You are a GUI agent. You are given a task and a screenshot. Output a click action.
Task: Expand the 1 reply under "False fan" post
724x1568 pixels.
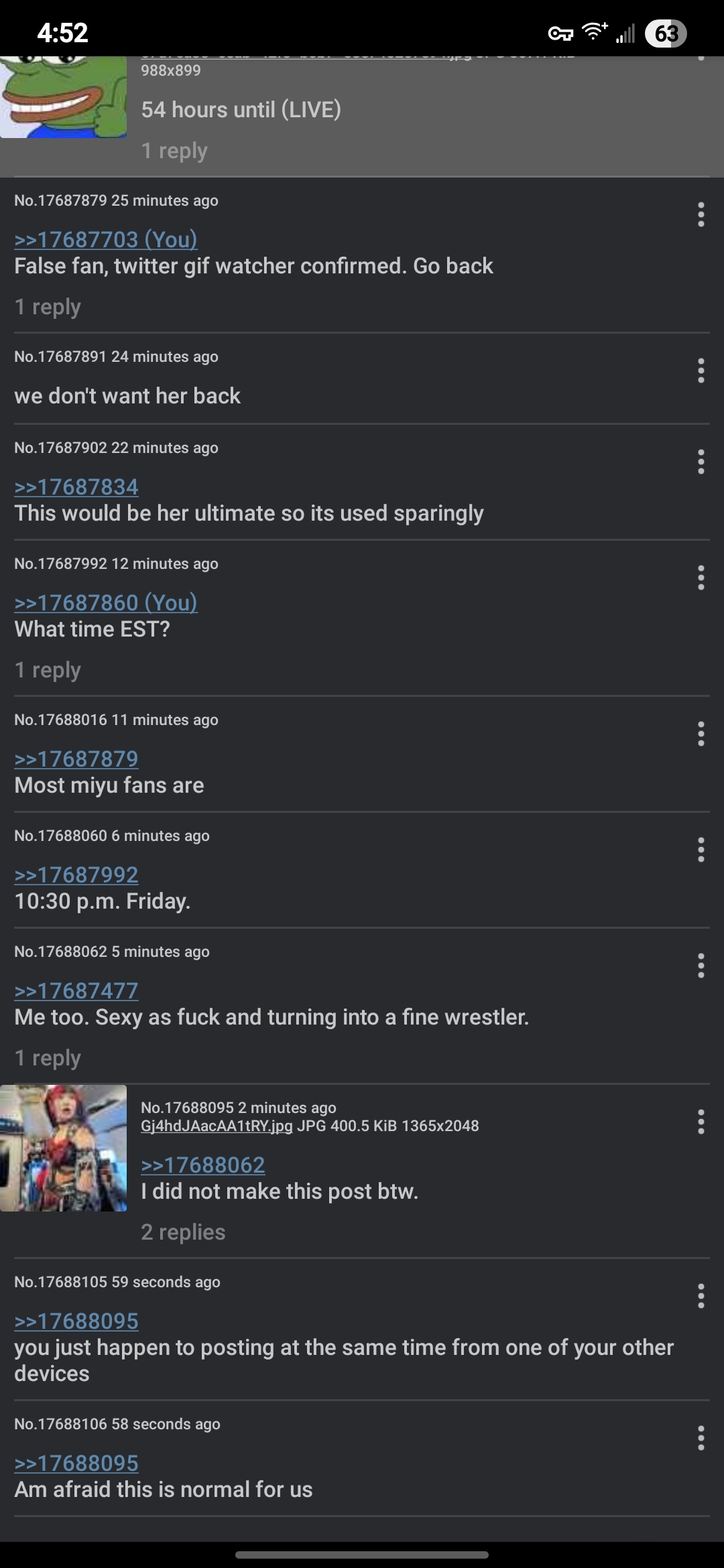coord(48,307)
